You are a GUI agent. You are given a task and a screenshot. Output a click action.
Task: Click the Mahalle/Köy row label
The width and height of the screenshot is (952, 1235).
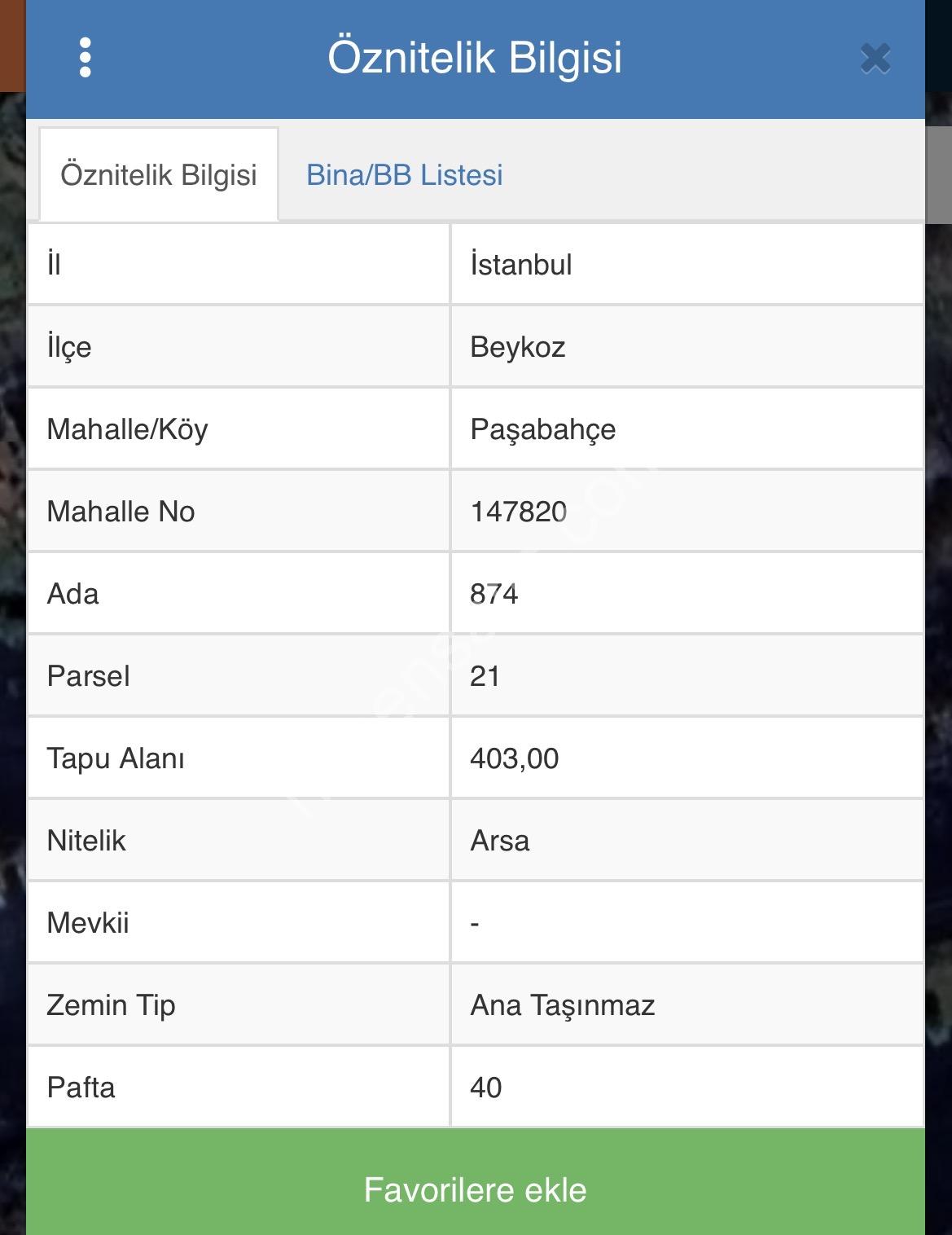128,429
